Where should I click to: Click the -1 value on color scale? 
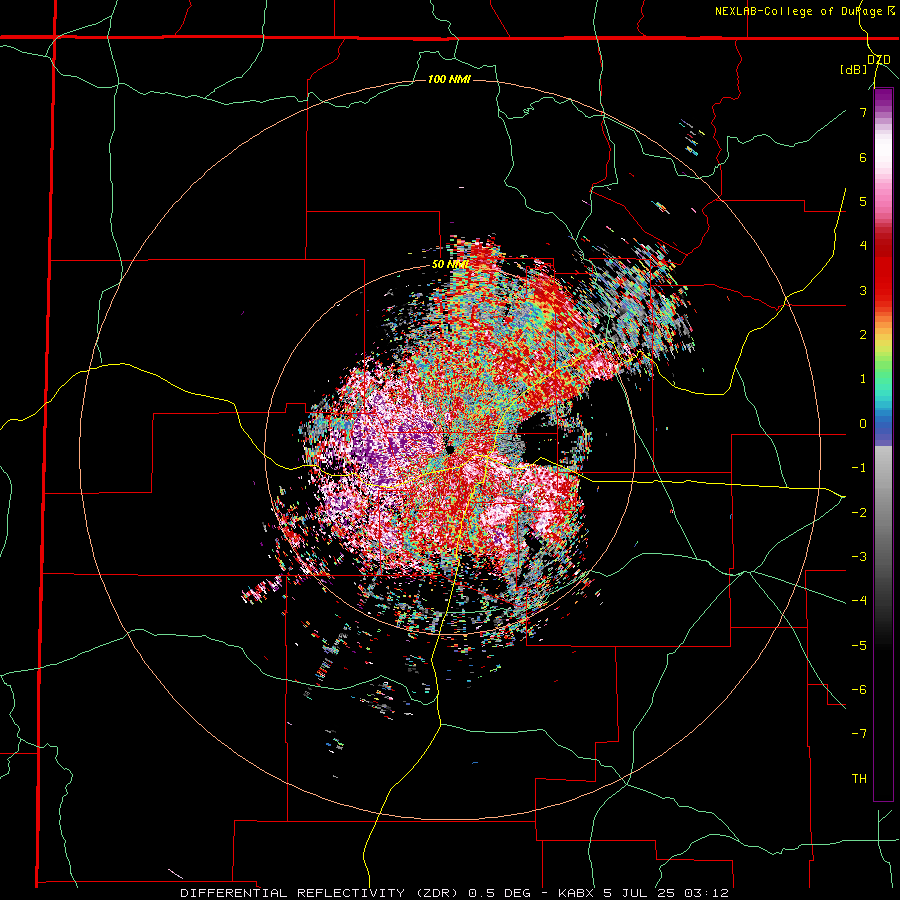859,468
